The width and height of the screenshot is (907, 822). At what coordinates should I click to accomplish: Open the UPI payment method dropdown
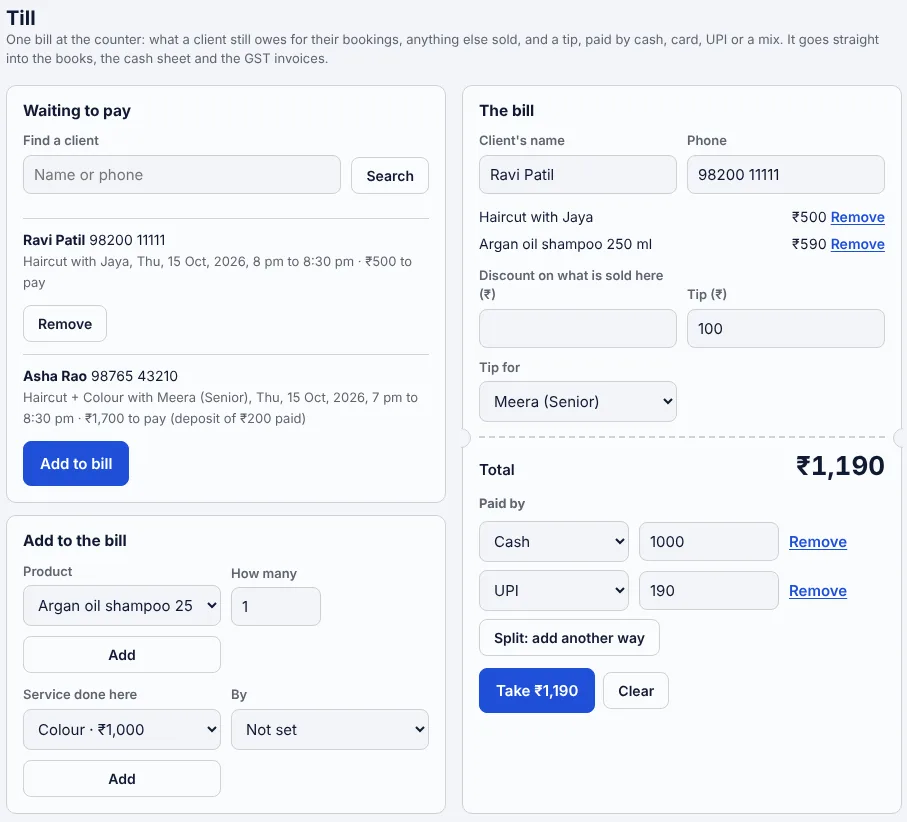[554, 591]
